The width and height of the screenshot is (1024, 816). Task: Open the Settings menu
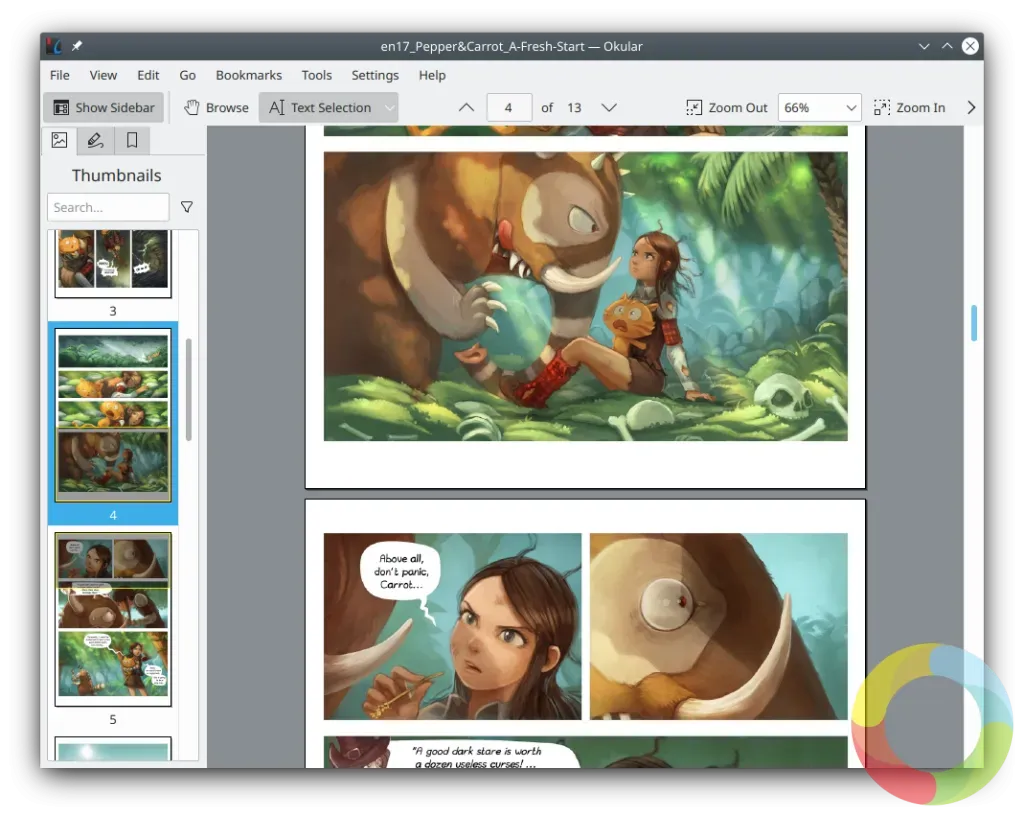click(375, 75)
